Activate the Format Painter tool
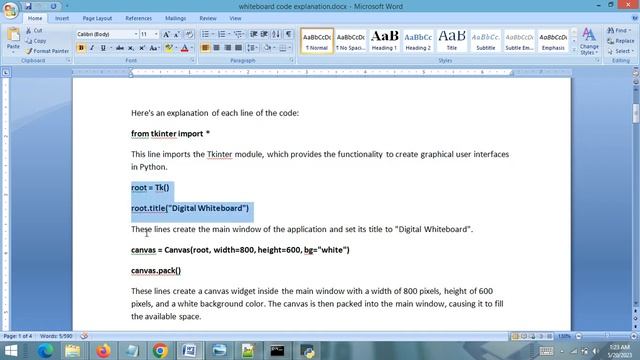 pyautogui.click(x=47, y=51)
